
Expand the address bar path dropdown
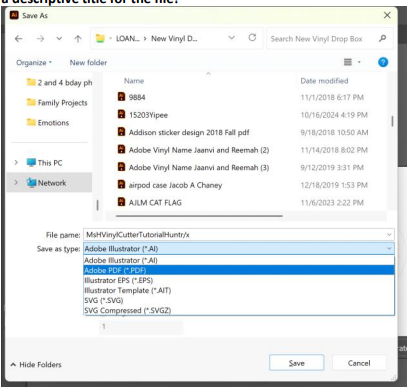click(231, 38)
